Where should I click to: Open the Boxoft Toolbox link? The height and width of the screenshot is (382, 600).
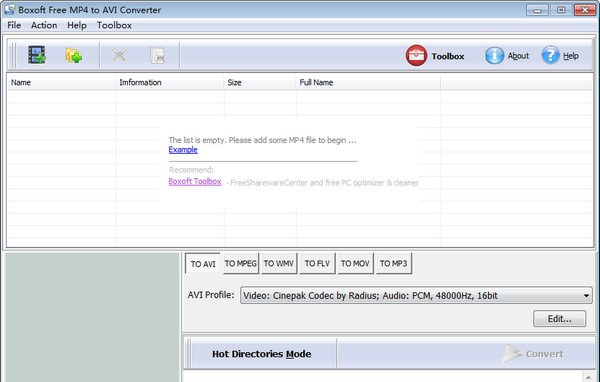[195, 181]
